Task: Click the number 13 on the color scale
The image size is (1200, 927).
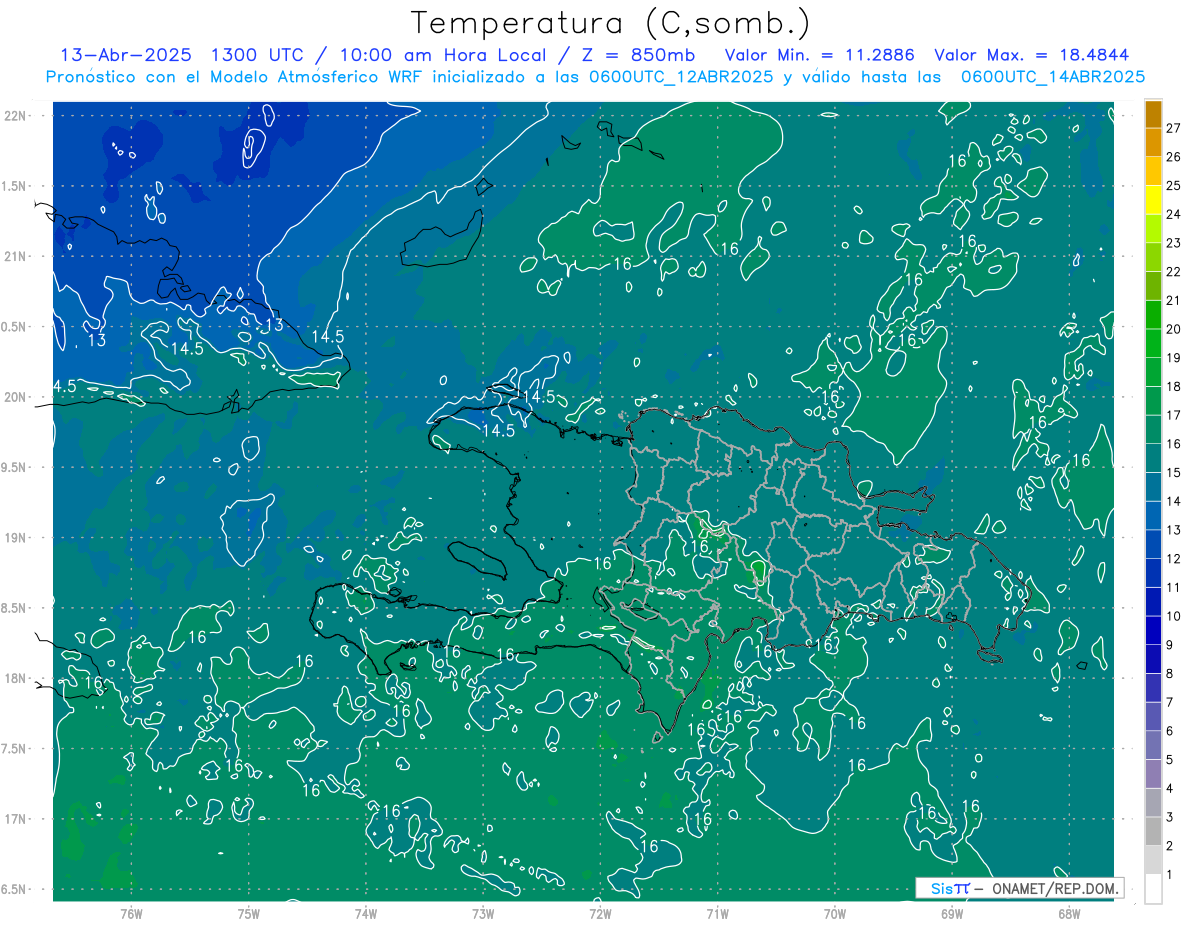Action: tap(1175, 530)
